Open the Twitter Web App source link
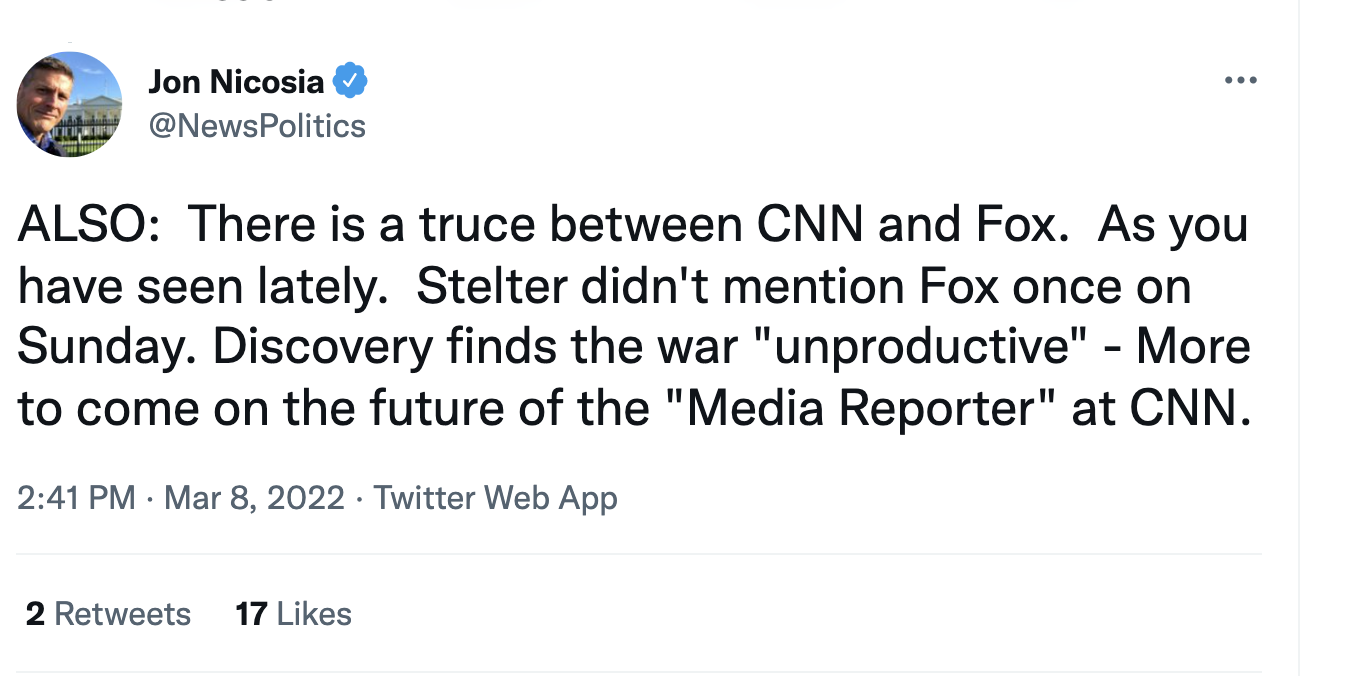 [x=495, y=497]
